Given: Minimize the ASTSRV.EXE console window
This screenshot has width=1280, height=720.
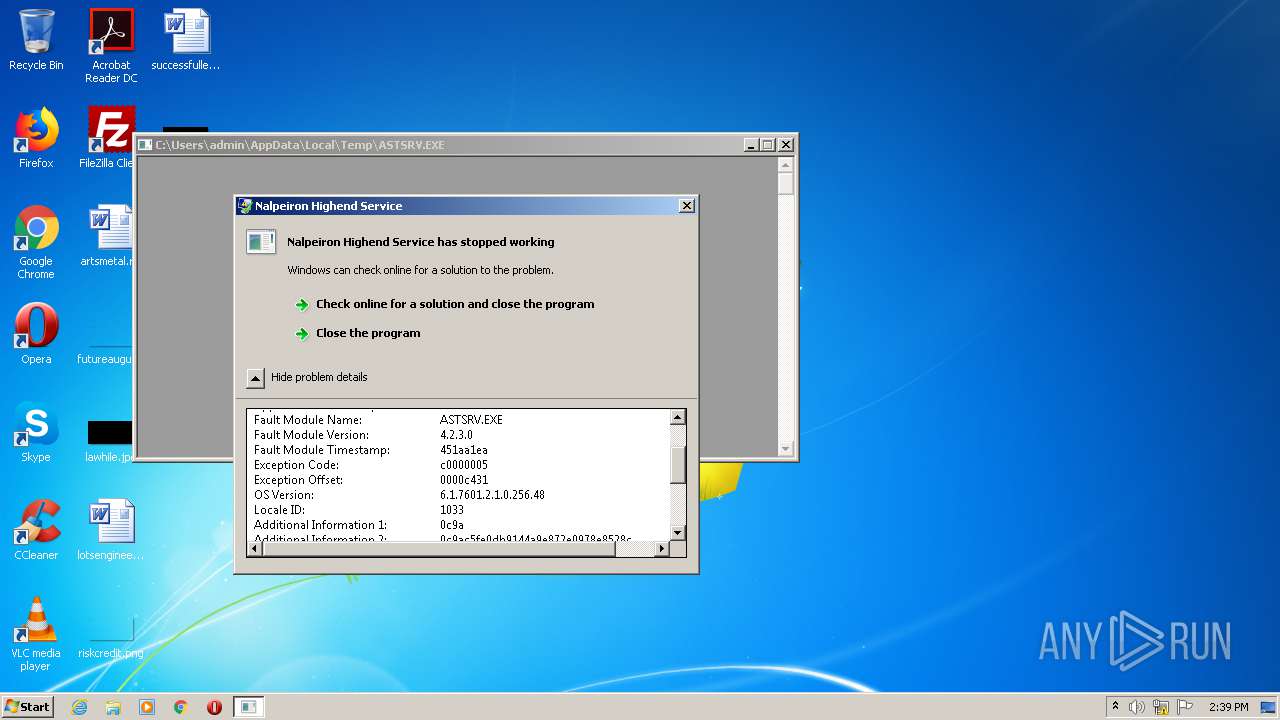Looking at the screenshot, I should pos(751,145).
